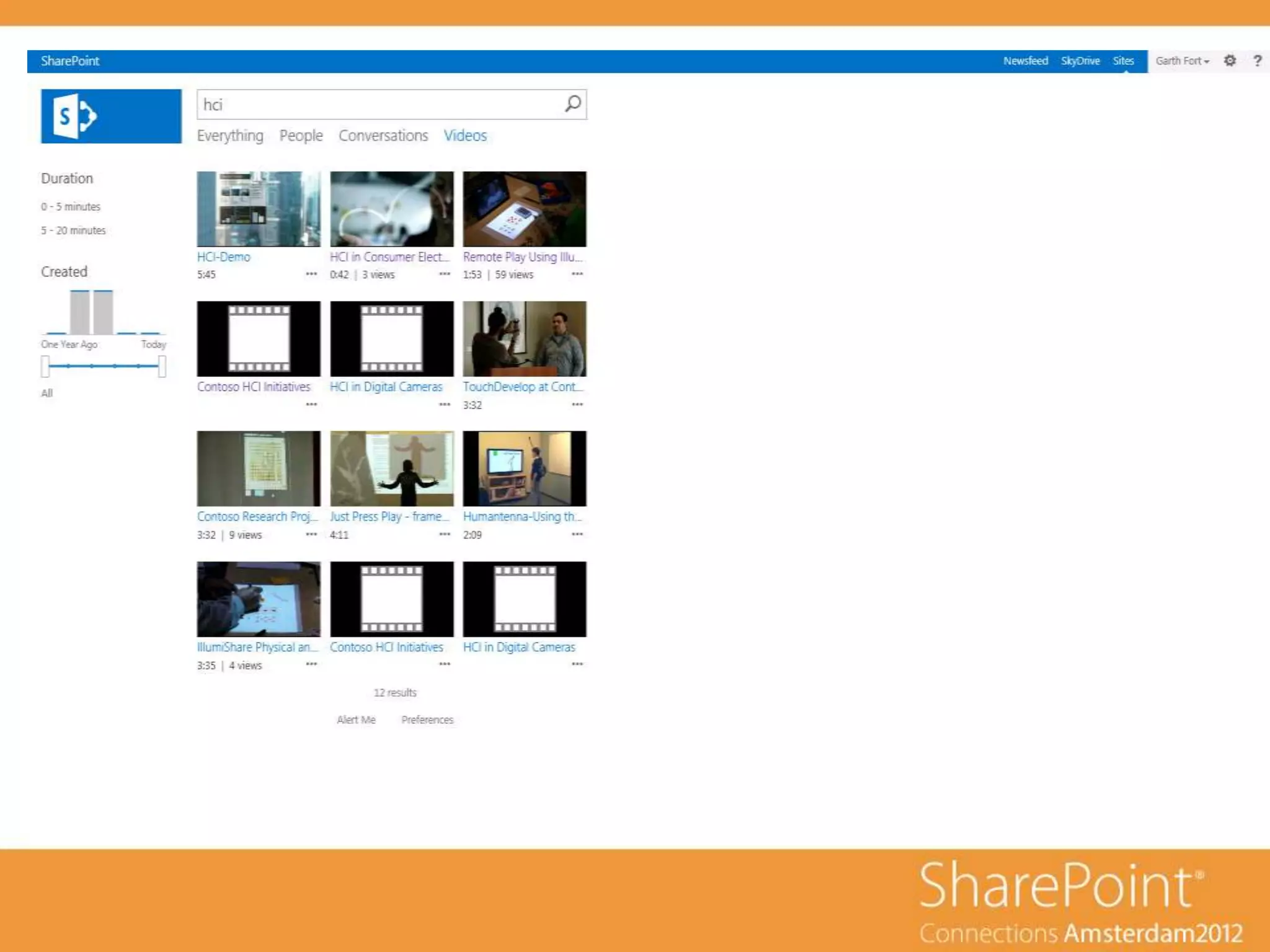The image size is (1270, 952).
Task: Switch to the Conversations search tab
Action: coord(383,136)
